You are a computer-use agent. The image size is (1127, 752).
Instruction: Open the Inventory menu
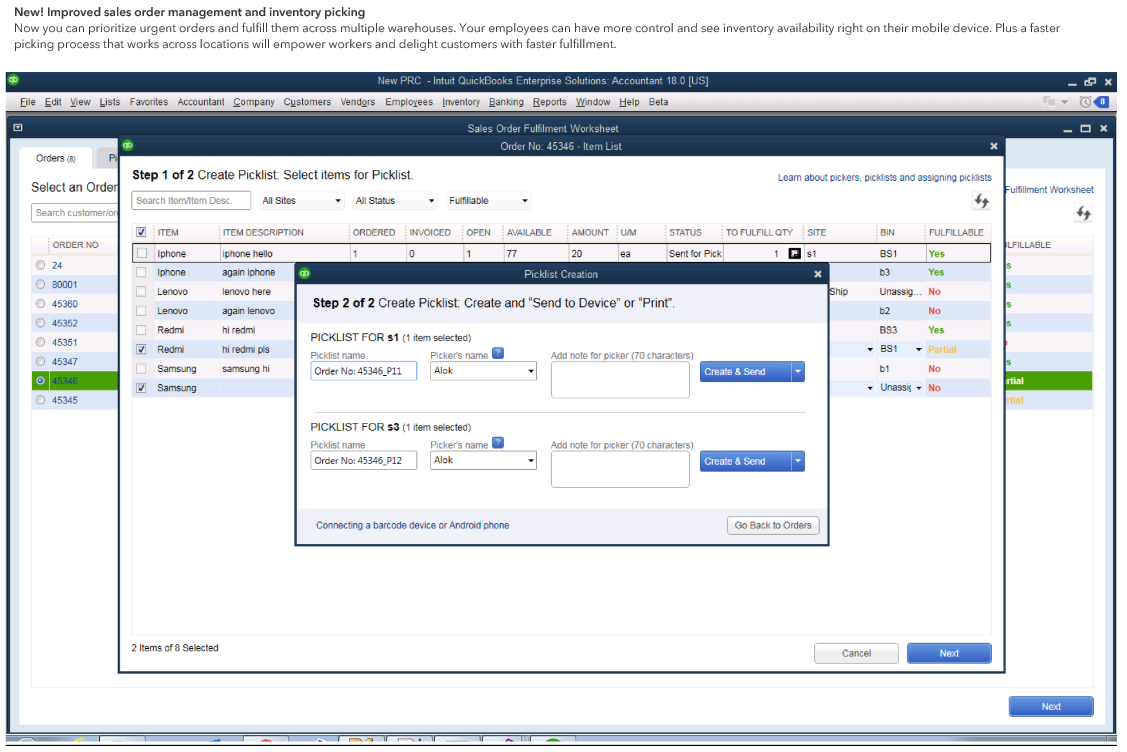(461, 102)
